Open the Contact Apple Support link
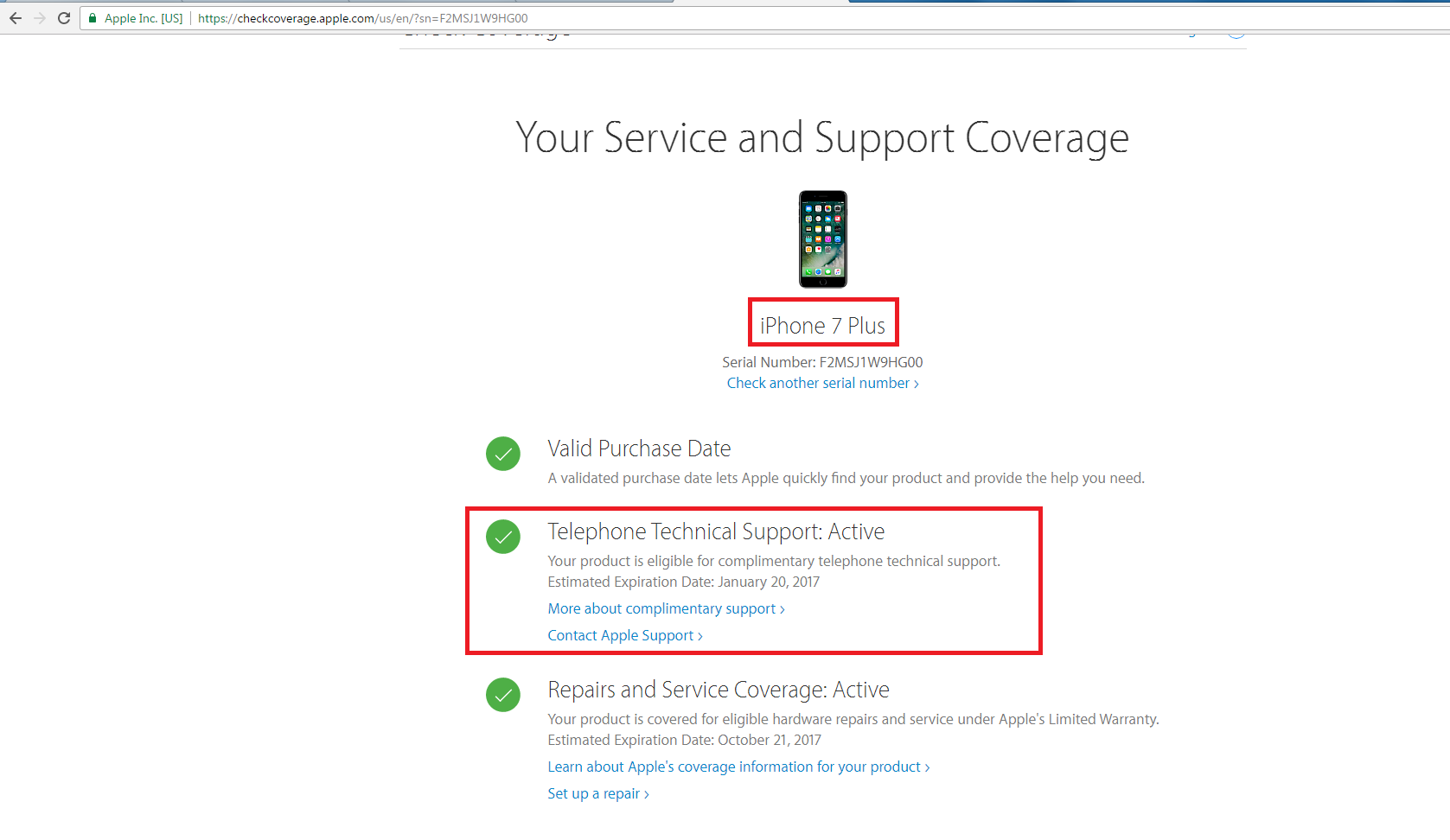The image size is (1450, 840). pyautogui.click(x=625, y=635)
